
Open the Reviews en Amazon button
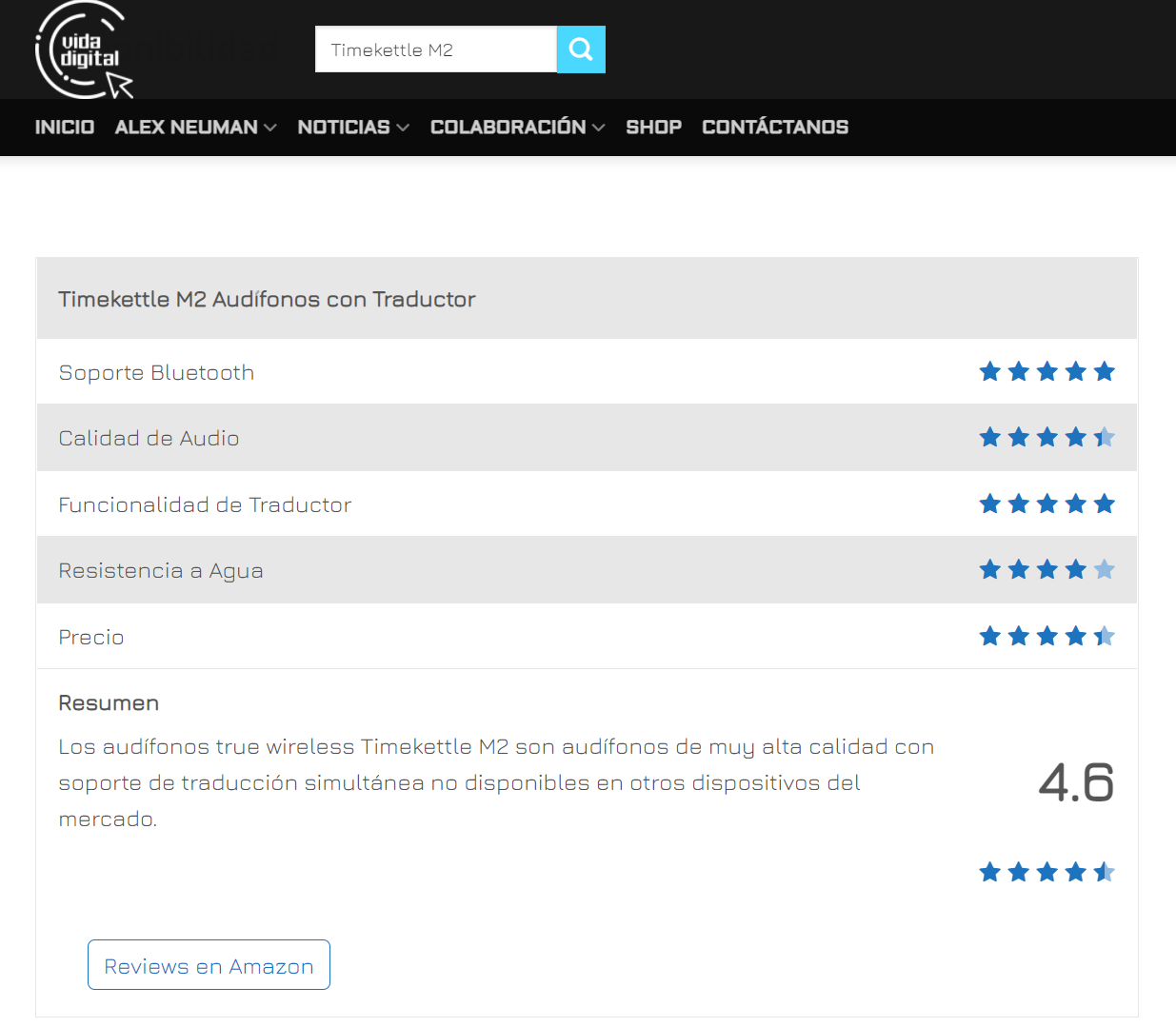209,965
